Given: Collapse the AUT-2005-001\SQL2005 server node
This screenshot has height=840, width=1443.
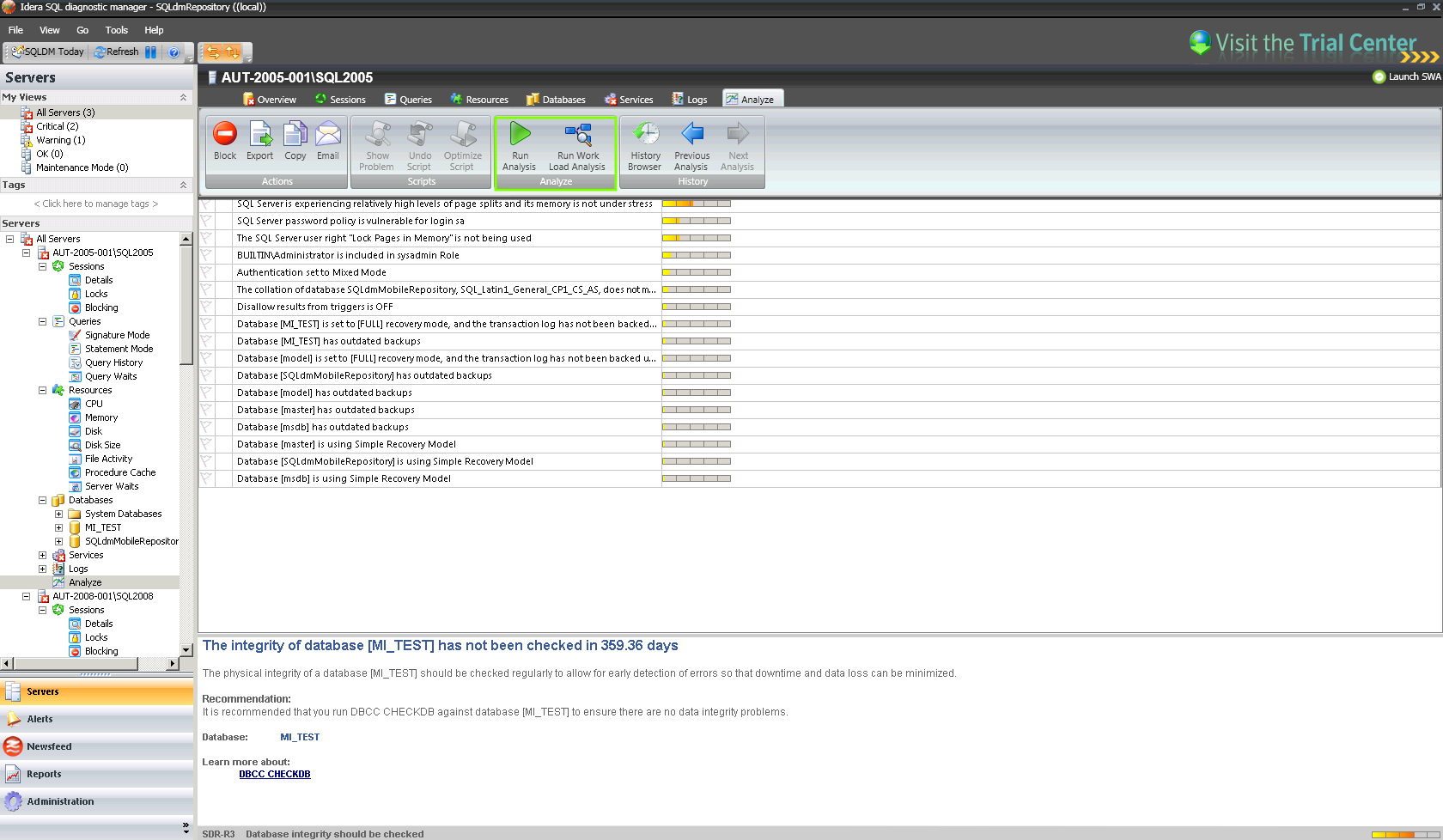Looking at the screenshot, I should point(26,253).
